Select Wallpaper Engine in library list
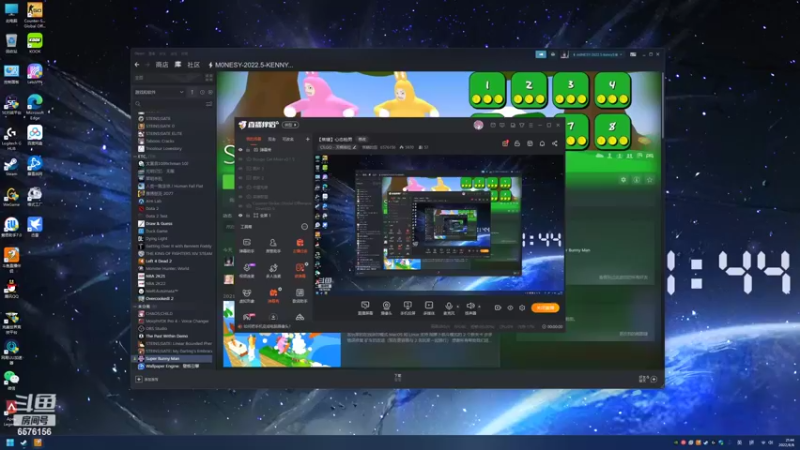The height and width of the screenshot is (450, 800). [x=172, y=366]
